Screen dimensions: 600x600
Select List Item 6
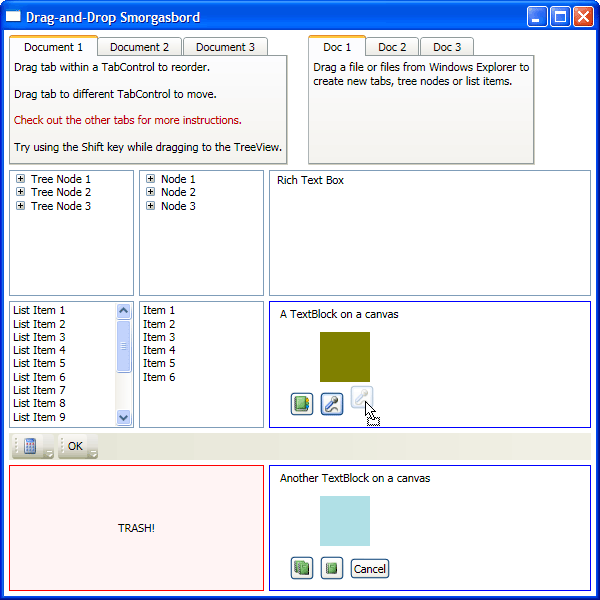(39, 377)
